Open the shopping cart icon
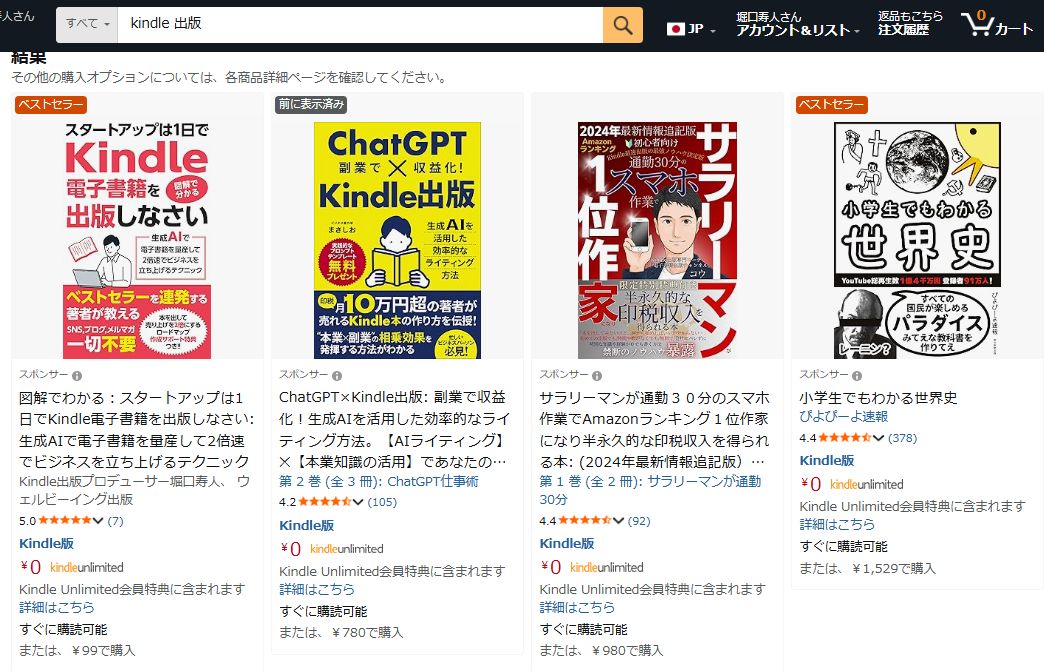 (x=996, y=24)
